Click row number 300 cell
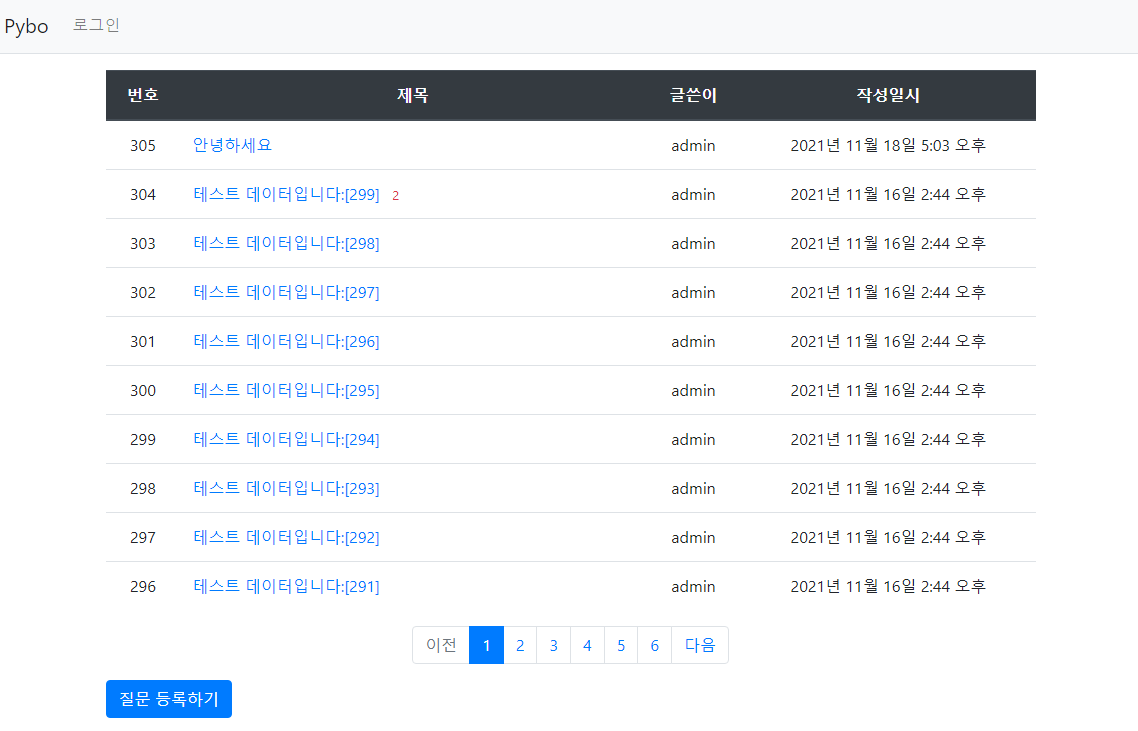This screenshot has width=1138, height=731. (143, 391)
